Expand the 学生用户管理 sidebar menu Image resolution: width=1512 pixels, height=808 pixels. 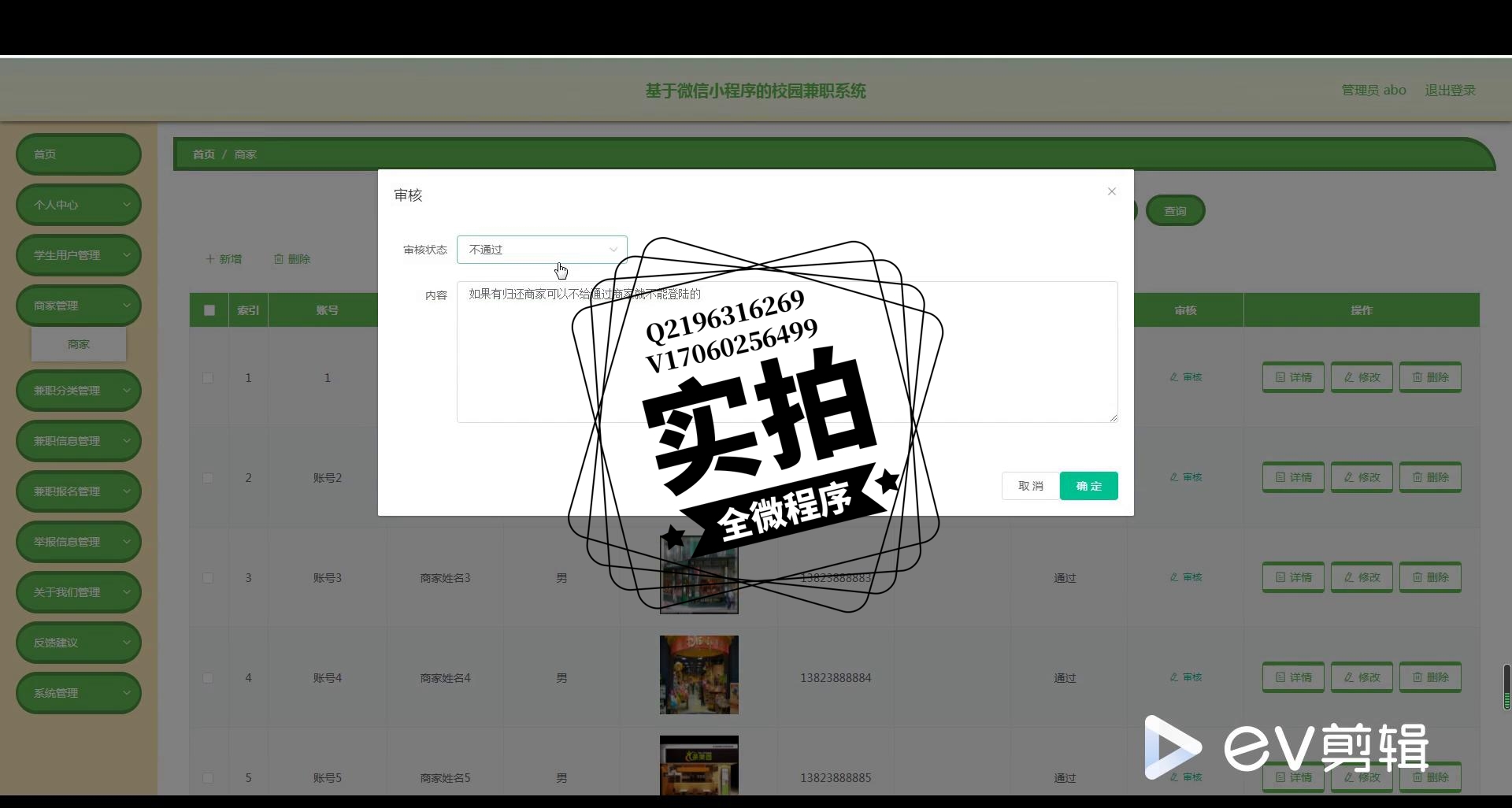[x=79, y=255]
